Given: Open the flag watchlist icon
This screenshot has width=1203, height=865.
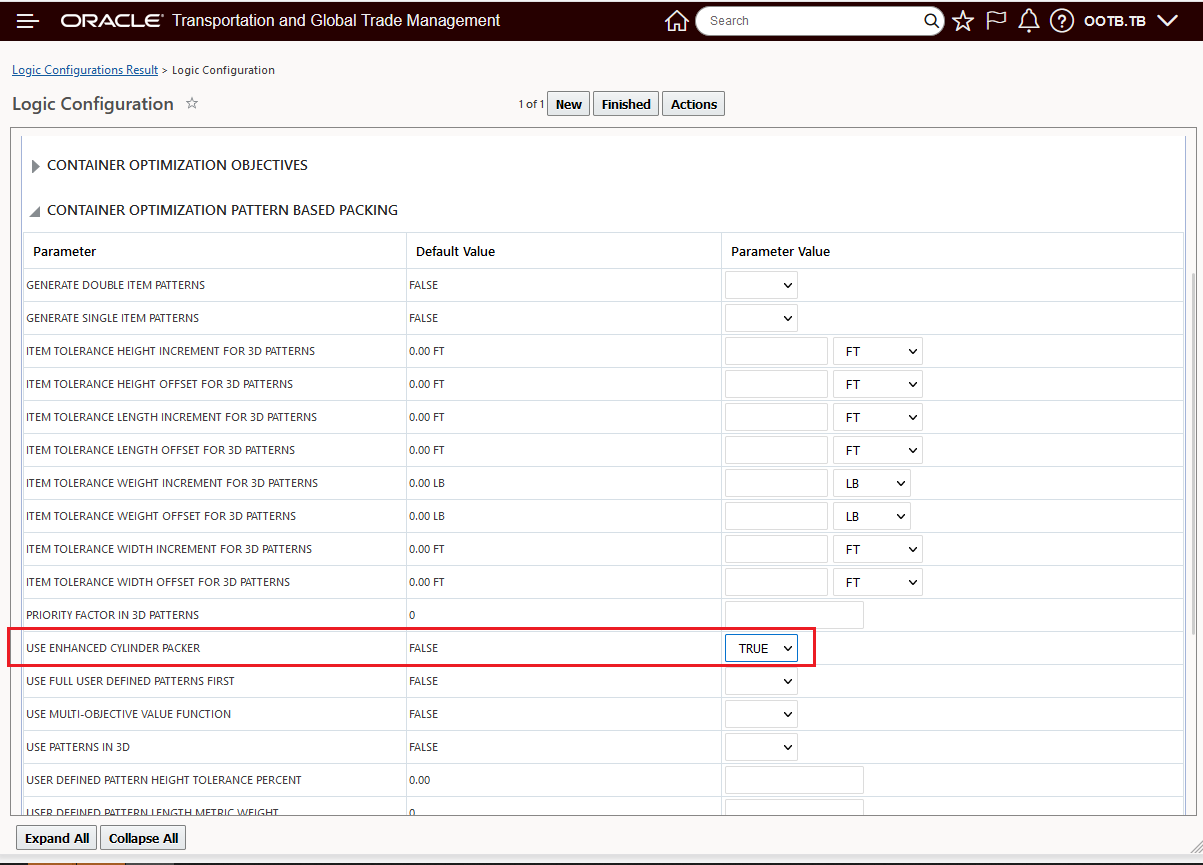Looking at the screenshot, I should coord(996,21).
